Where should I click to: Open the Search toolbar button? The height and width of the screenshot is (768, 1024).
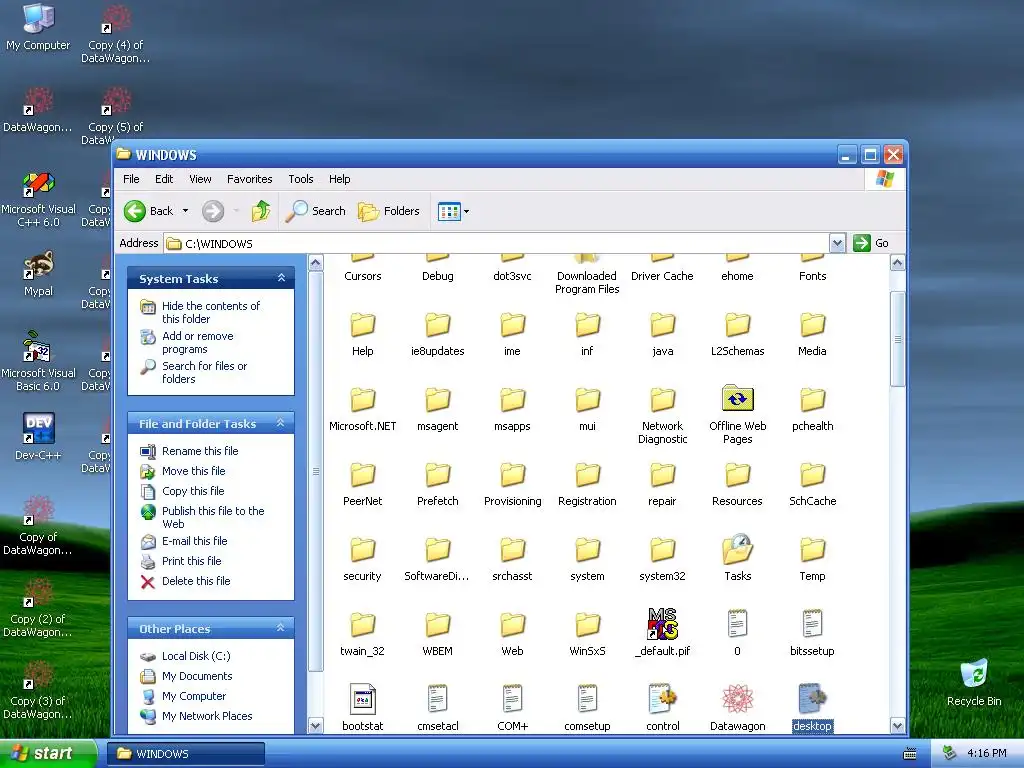(x=316, y=211)
